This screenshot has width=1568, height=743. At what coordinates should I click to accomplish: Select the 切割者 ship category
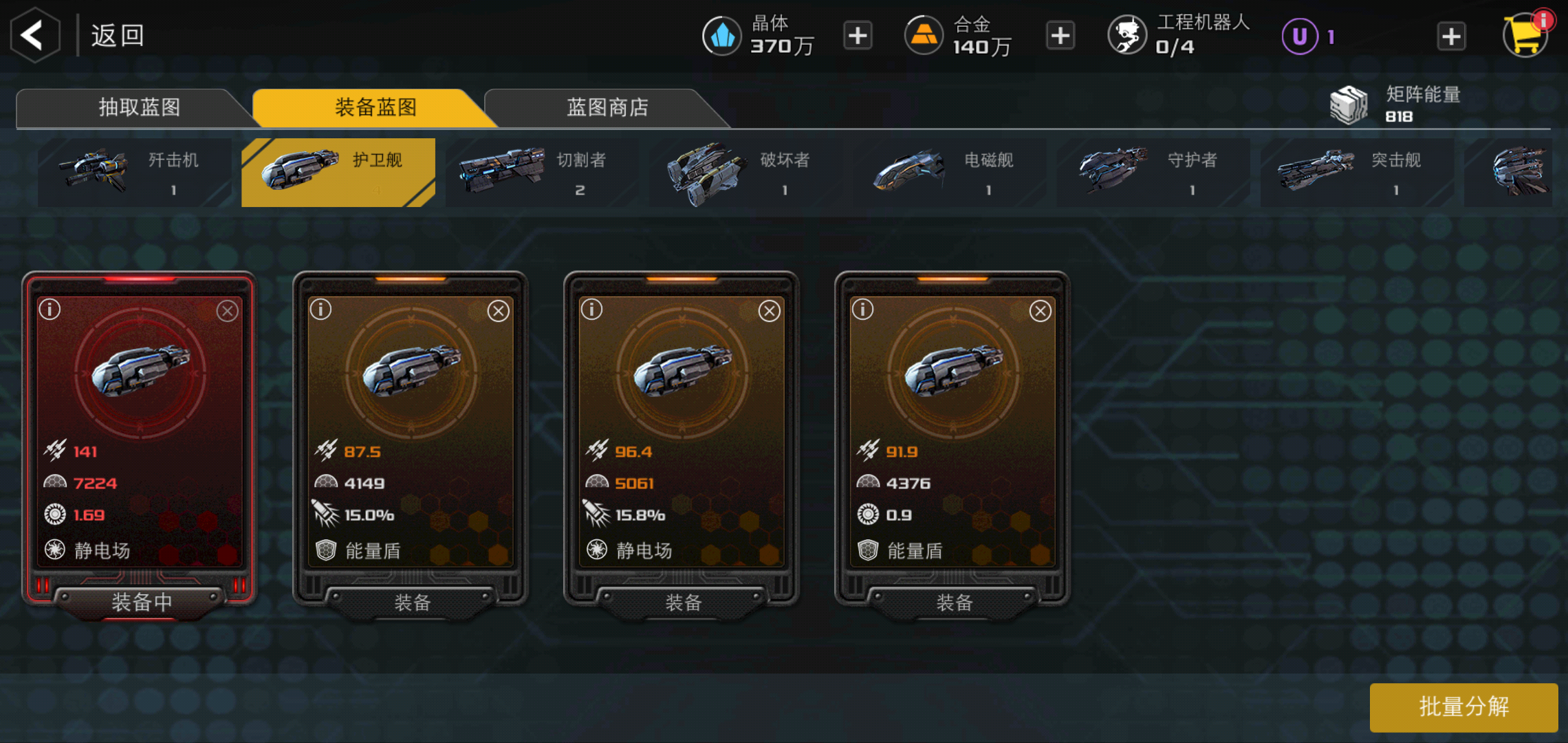coord(542,172)
